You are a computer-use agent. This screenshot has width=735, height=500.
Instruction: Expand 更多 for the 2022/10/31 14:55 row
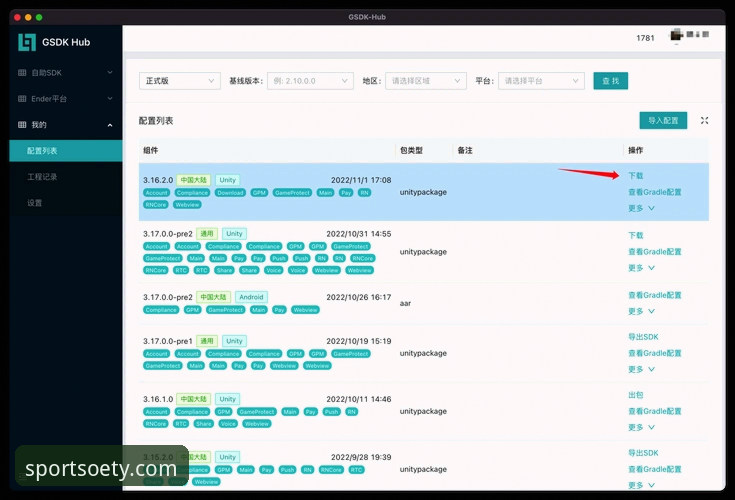(641, 268)
